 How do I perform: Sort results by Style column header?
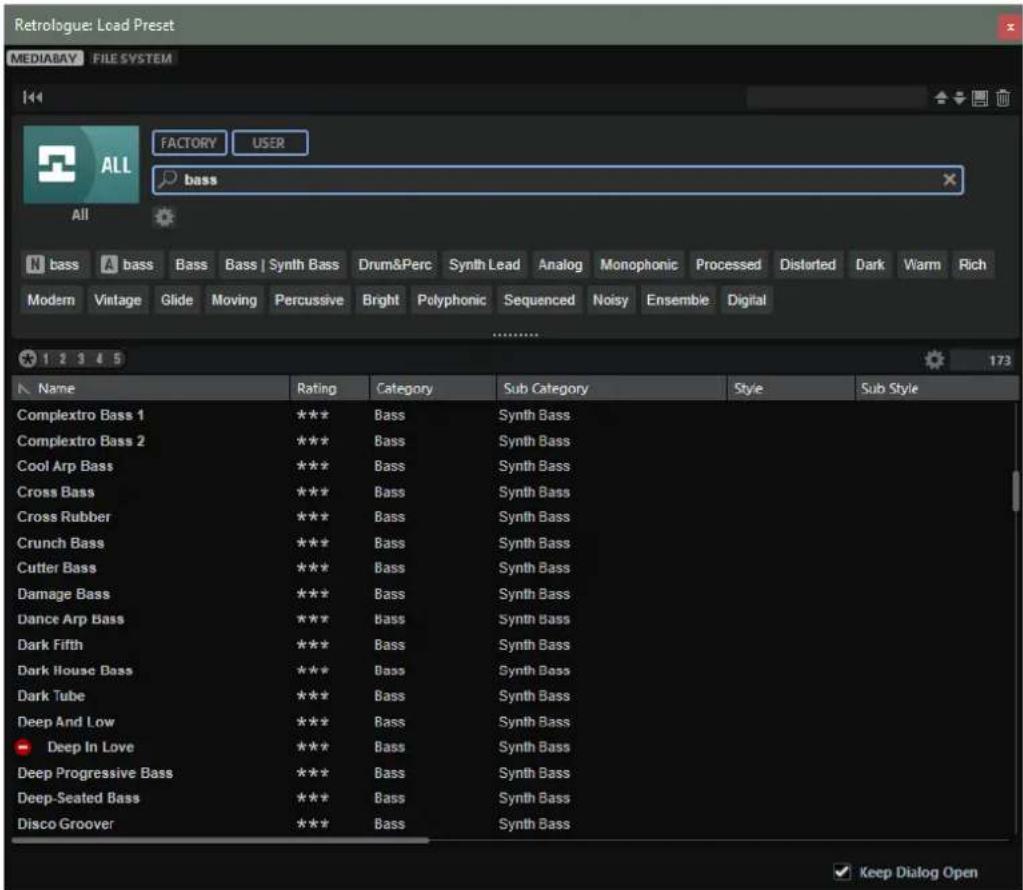pos(791,388)
